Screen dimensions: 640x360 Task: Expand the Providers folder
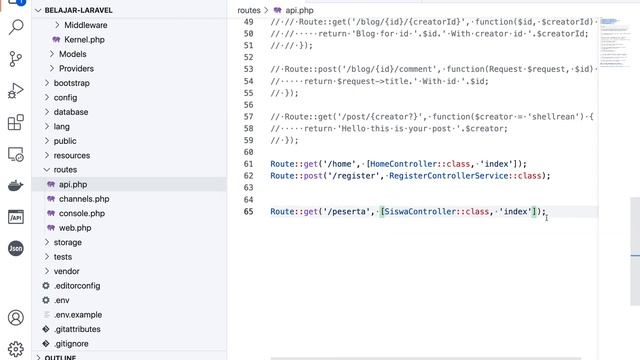[x=52, y=69]
